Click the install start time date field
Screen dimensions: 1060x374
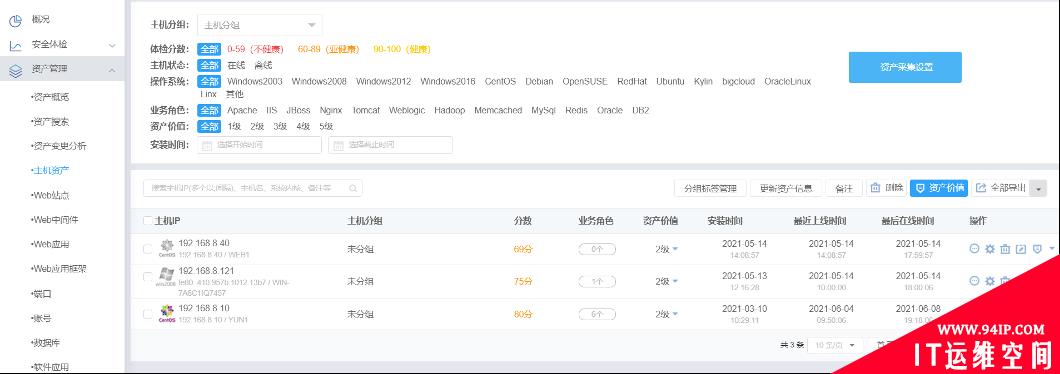point(260,145)
